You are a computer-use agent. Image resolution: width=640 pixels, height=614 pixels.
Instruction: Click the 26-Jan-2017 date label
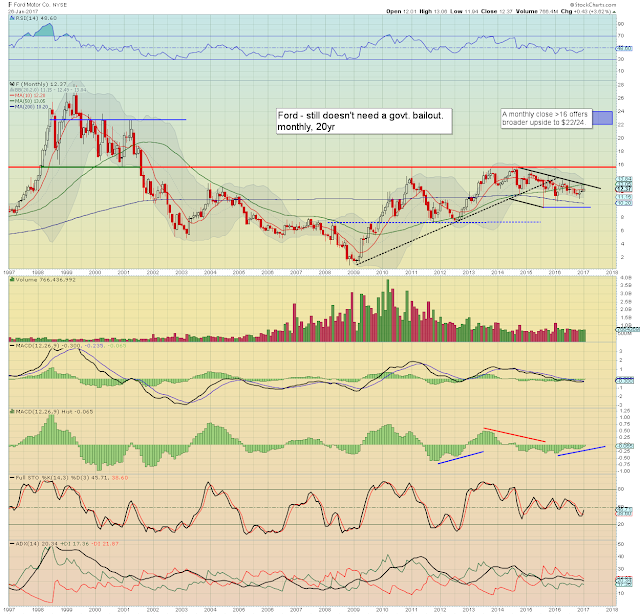pos(23,11)
